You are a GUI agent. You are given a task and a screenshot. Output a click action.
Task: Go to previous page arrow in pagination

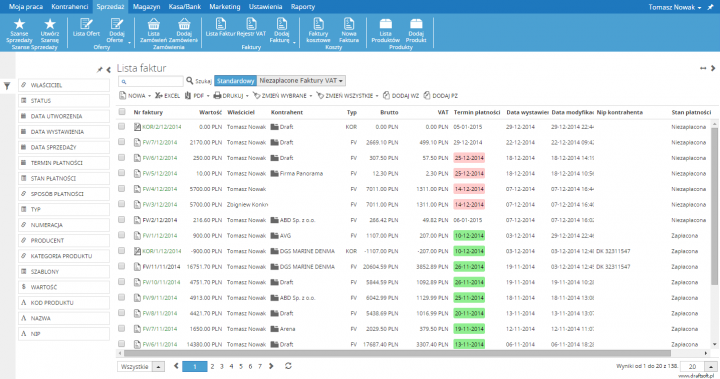[x=176, y=366]
